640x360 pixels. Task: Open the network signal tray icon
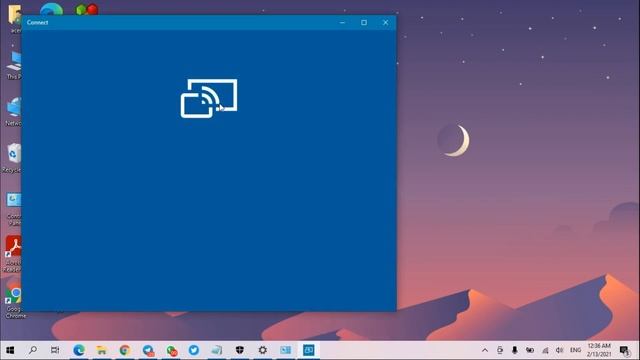[x=545, y=350]
